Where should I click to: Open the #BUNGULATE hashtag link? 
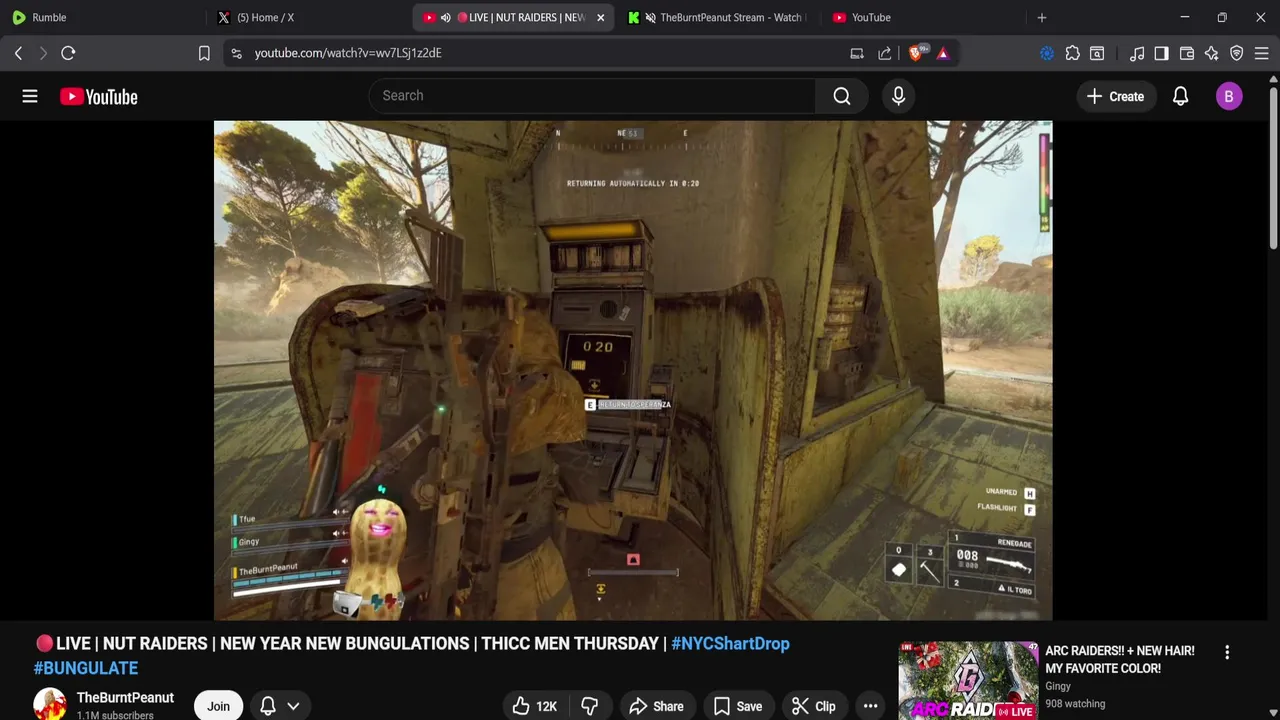coord(86,668)
